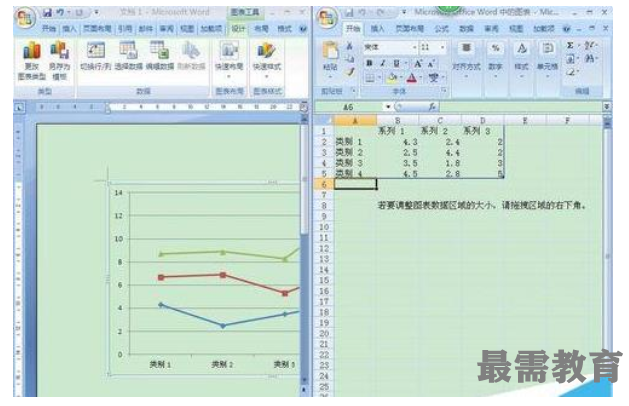
Task: Open the font size dropdown in Excel
Action: pyautogui.click(x=442, y=47)
